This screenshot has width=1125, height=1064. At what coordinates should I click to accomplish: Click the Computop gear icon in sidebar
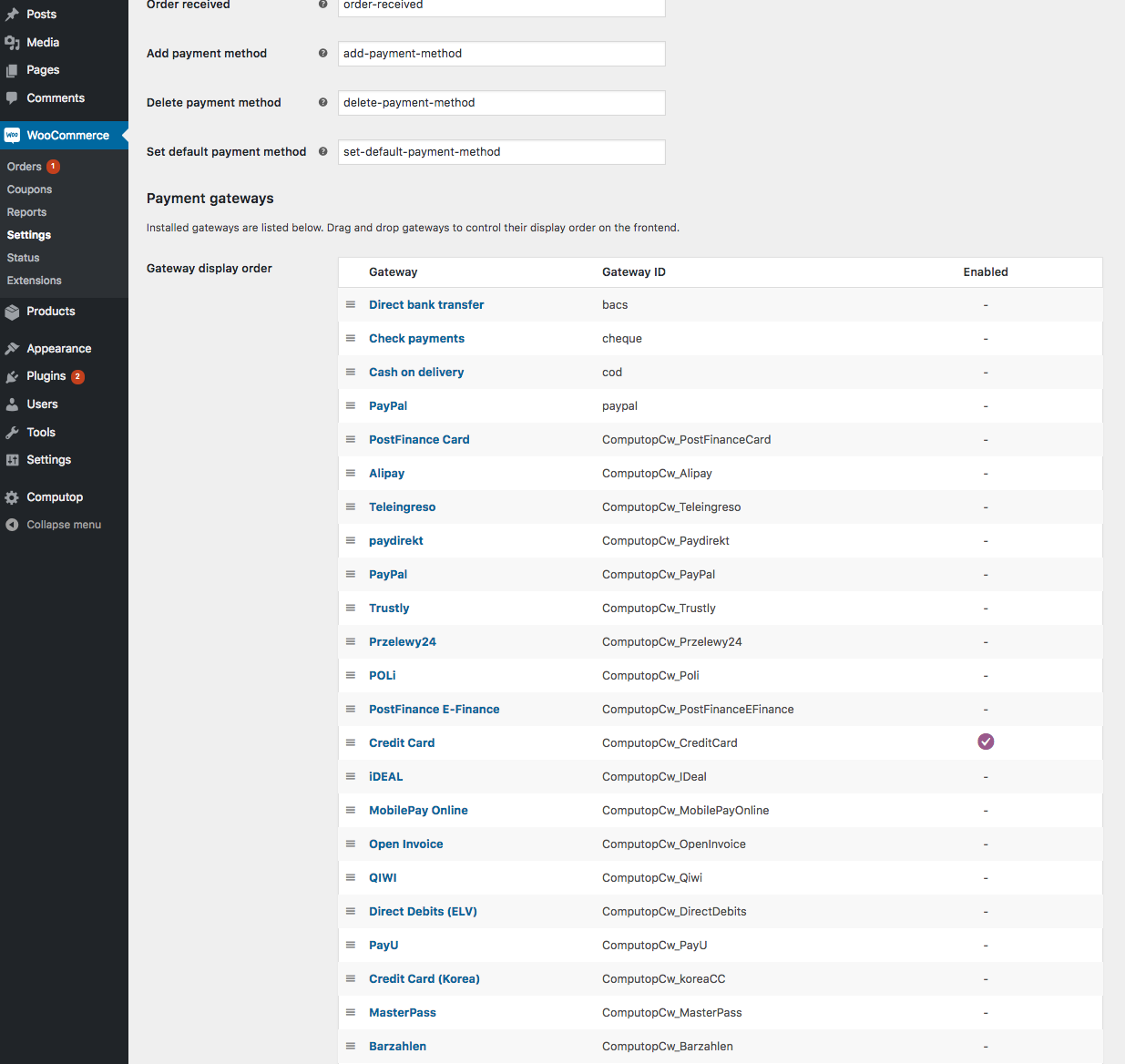pos(12,497)
